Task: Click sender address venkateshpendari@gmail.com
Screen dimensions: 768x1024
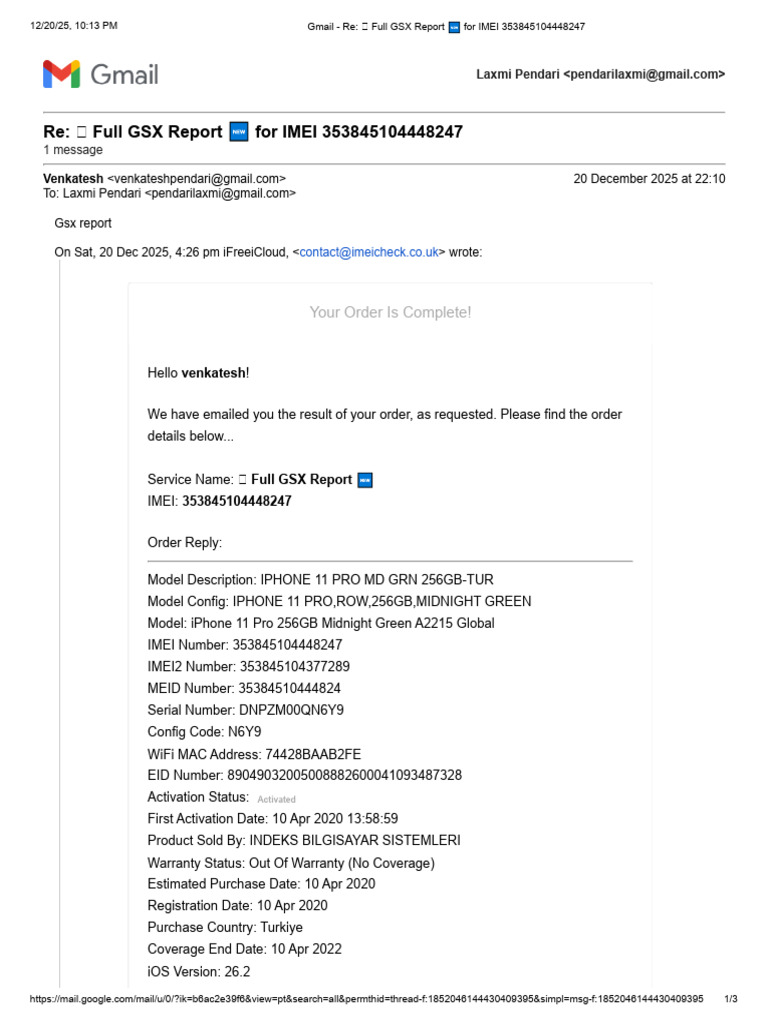Action: click(196, 179)
